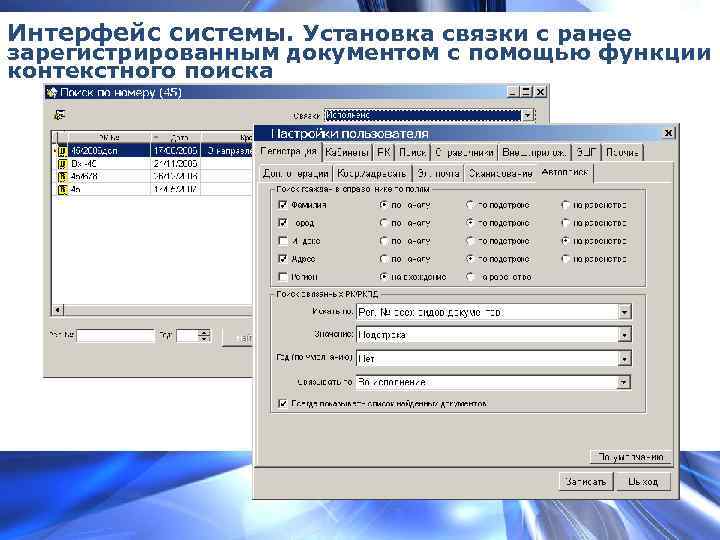Image resolution: width=720 pixels, height=540 pixels.
Task: Click document icon of the third list row
Action: pos(62,176)
